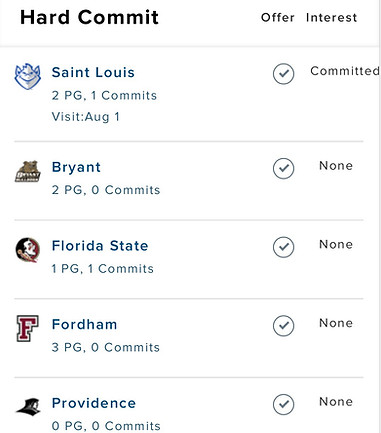381x433 pixels.
Task: Click the Providence Friars logo
Action: point(28,406)
